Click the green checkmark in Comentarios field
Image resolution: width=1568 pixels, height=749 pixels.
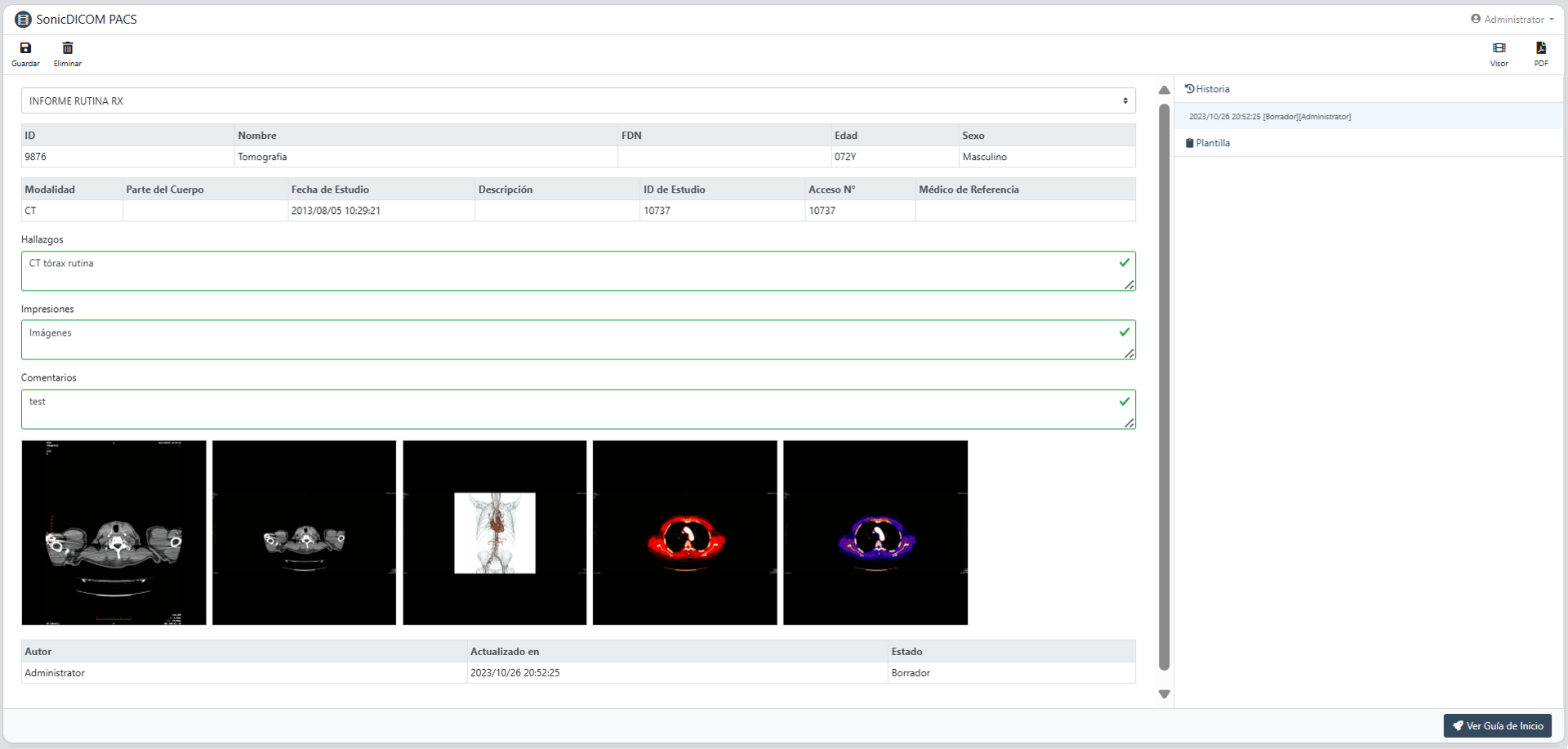pyautogui.click(x=1125, y=401)
